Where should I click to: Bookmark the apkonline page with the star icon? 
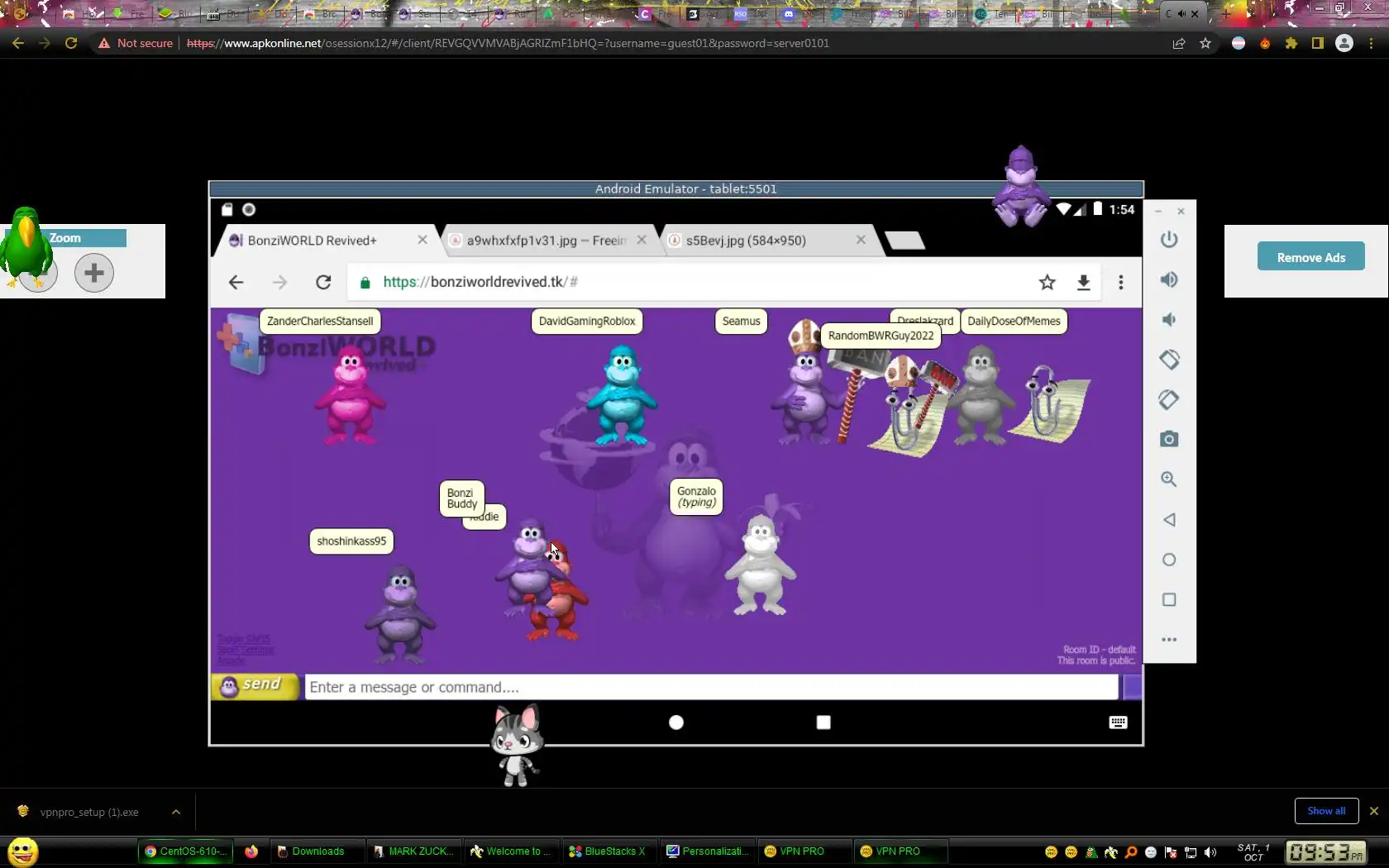(x=1205, y=43)
